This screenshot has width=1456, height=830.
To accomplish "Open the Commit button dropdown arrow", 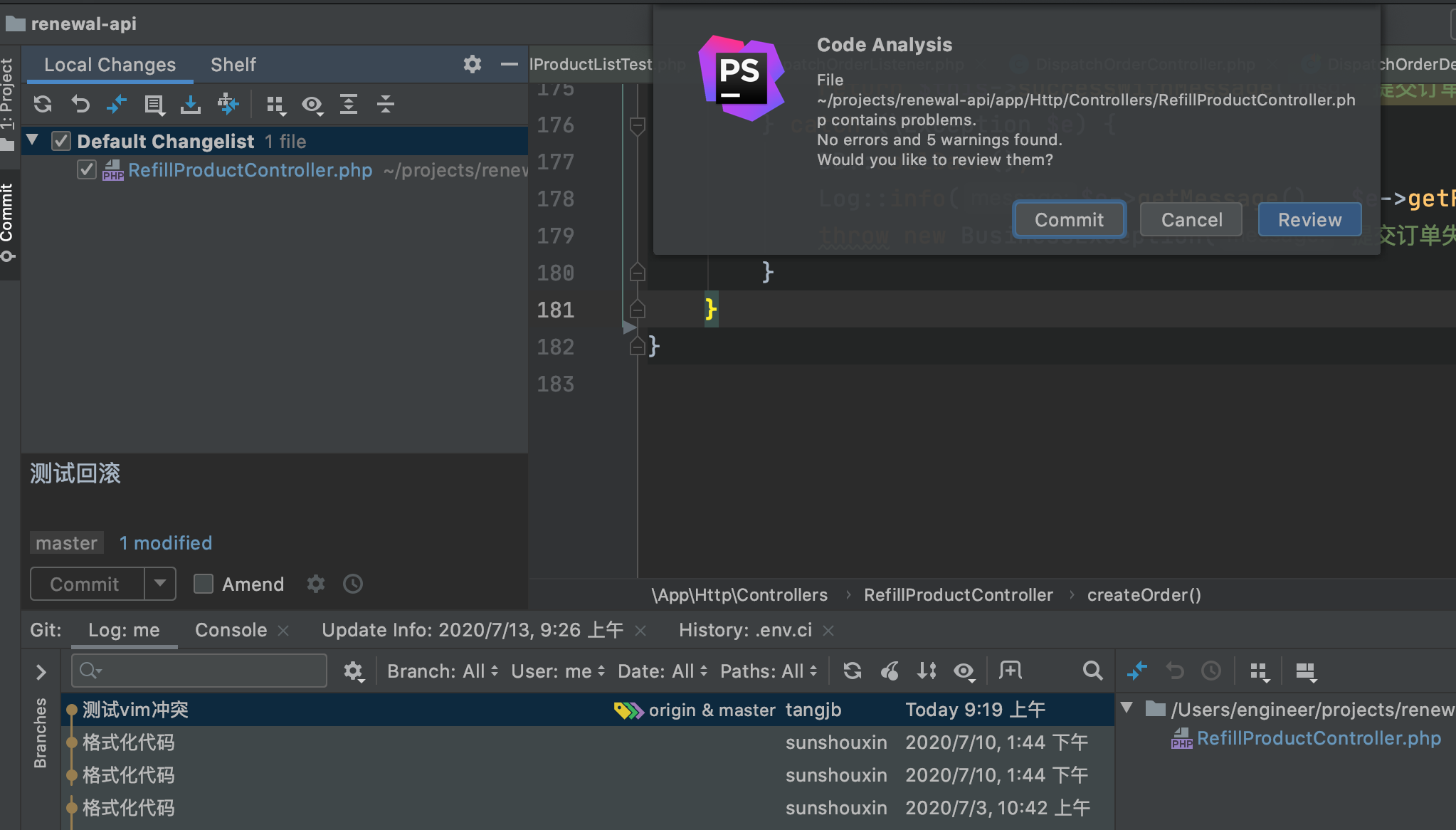I will [x=160, y=584].
